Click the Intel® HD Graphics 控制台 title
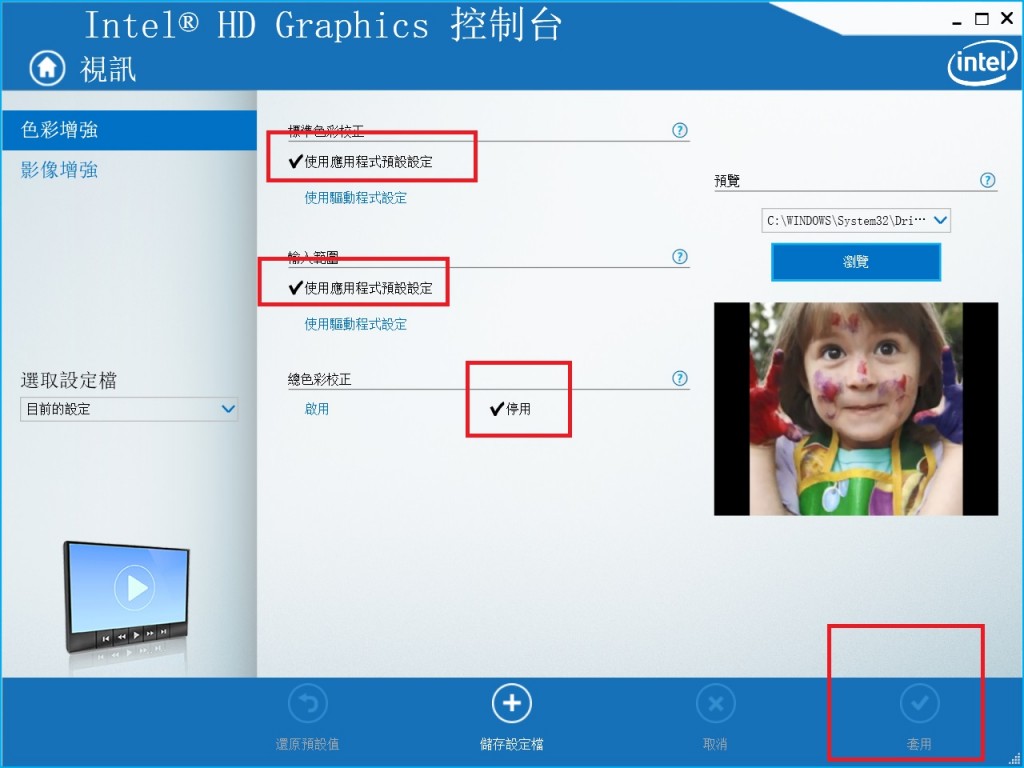This screenshot has height=768, width=1024. 323,26
